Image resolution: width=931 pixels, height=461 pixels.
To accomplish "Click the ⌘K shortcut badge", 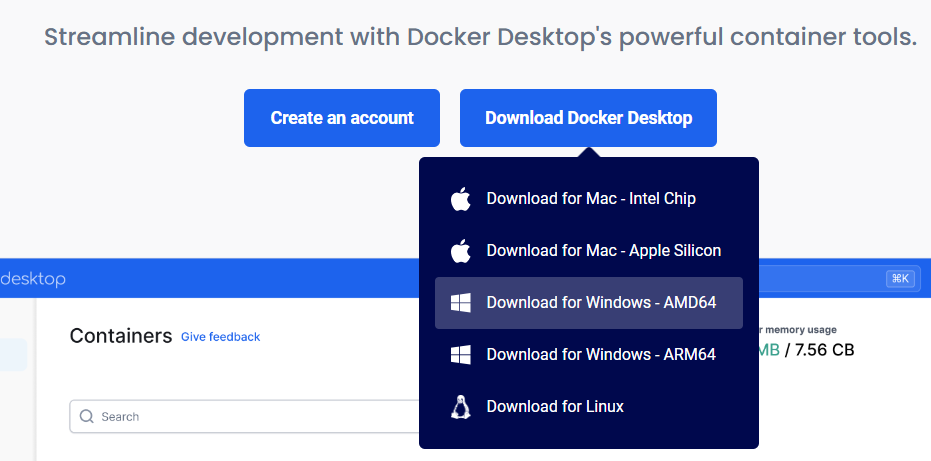I will (900, 279).
